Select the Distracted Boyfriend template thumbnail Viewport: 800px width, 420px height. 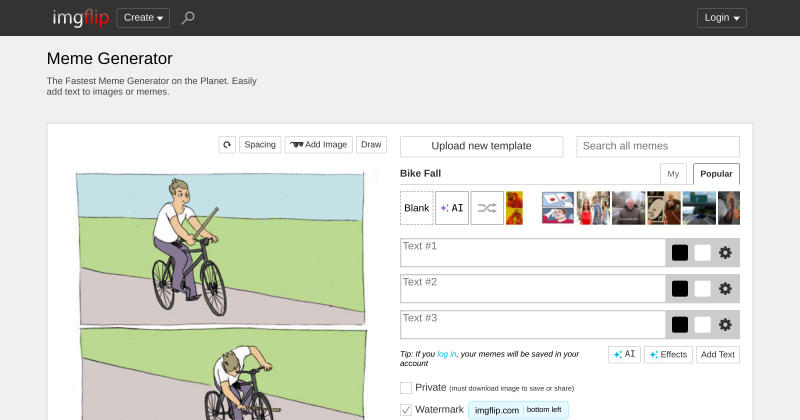tap(593, 208)
